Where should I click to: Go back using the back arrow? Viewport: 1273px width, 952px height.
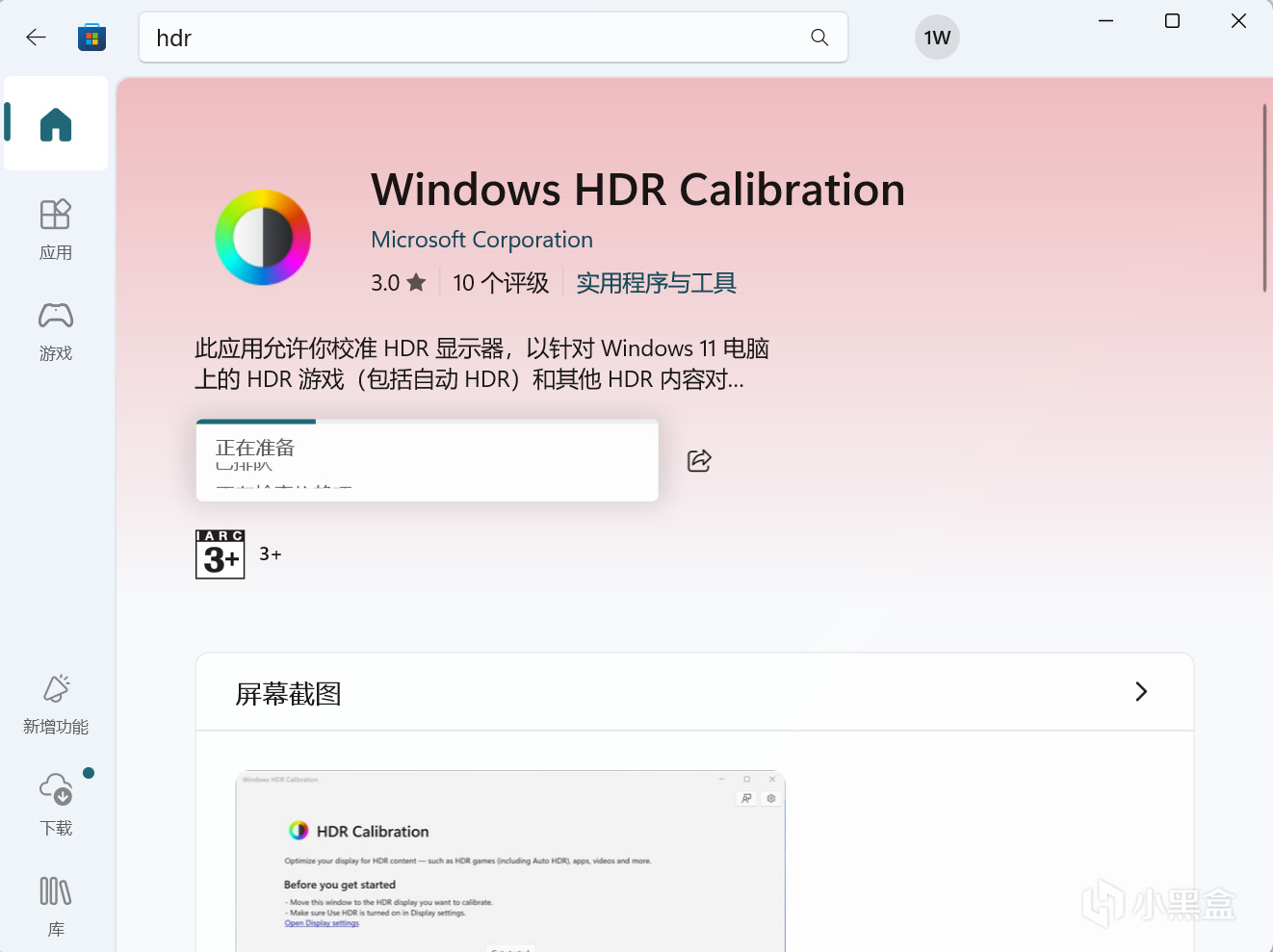[37, 38]
